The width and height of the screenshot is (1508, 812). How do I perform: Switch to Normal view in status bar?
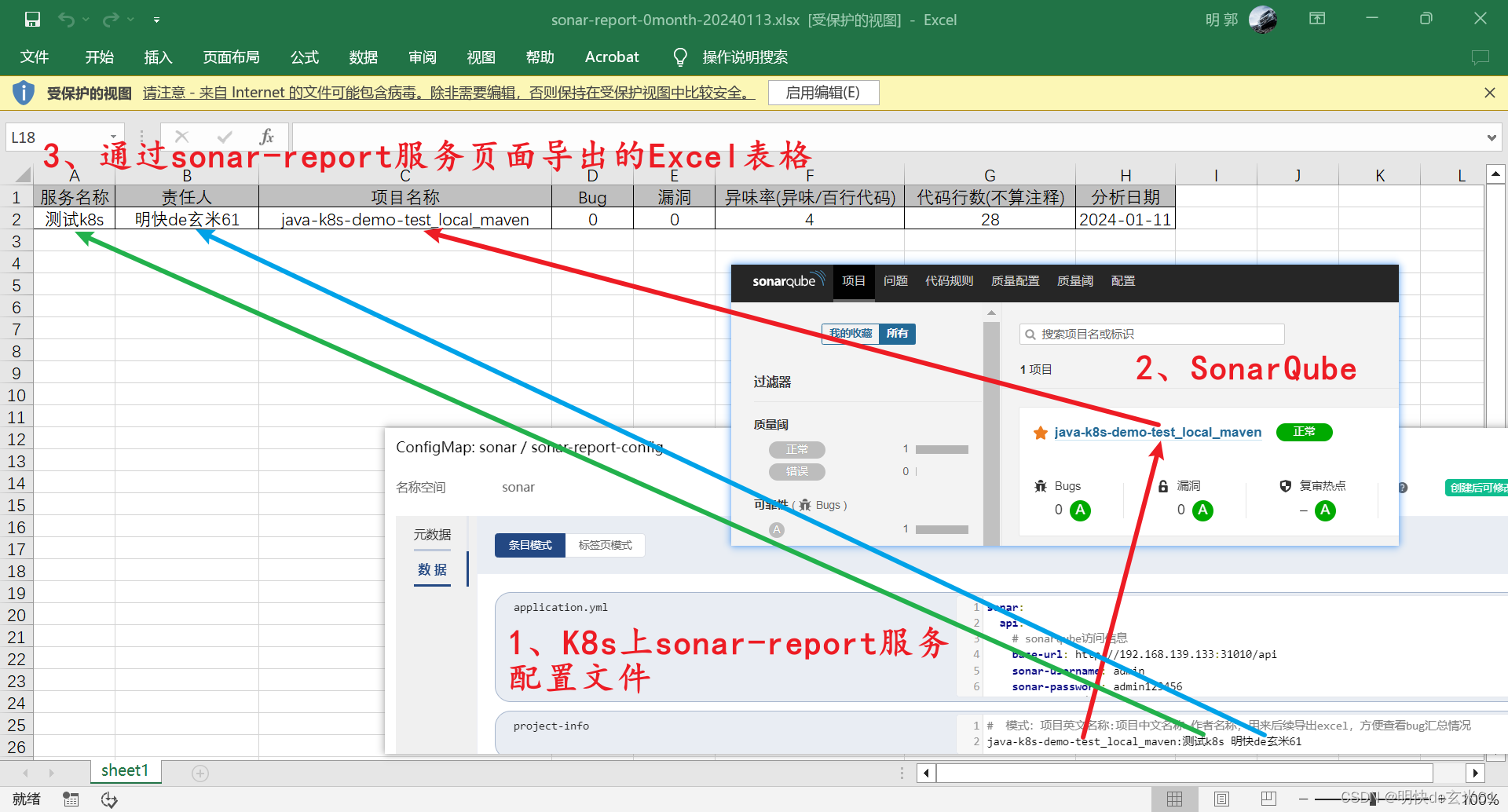[1175, 799]
